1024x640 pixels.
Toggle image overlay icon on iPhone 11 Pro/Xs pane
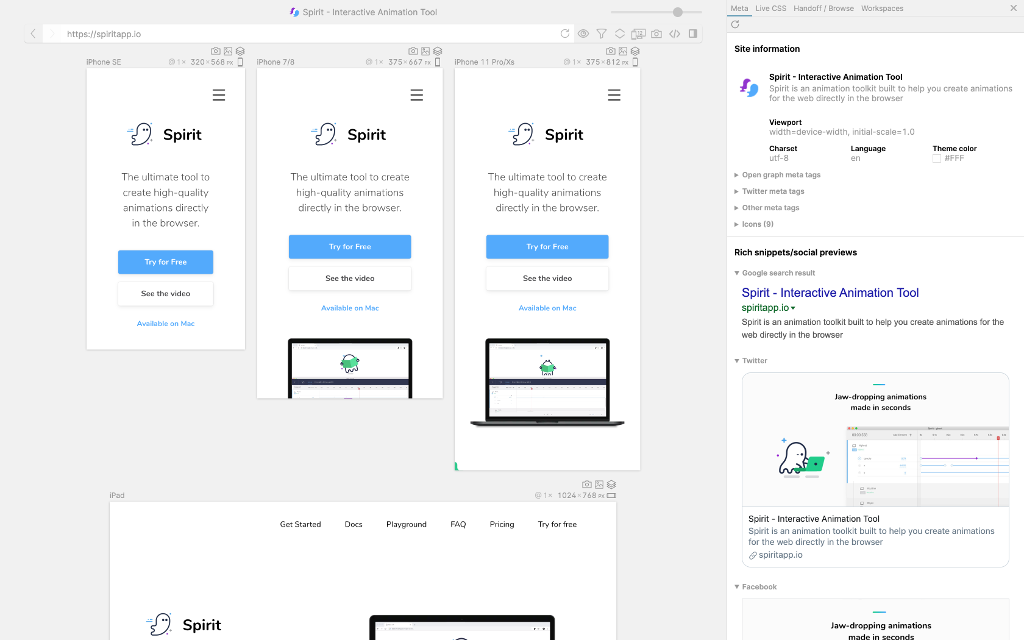(623, 51)
